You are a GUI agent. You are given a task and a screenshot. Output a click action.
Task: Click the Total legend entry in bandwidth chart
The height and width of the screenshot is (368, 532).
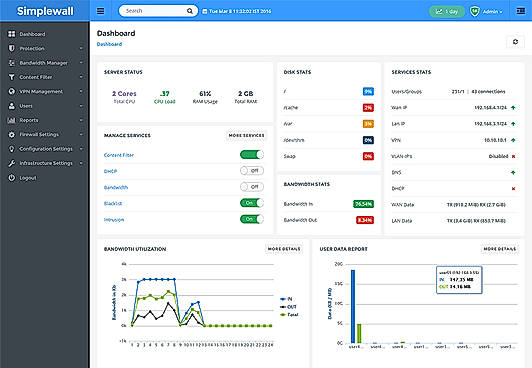click(289, 315)
